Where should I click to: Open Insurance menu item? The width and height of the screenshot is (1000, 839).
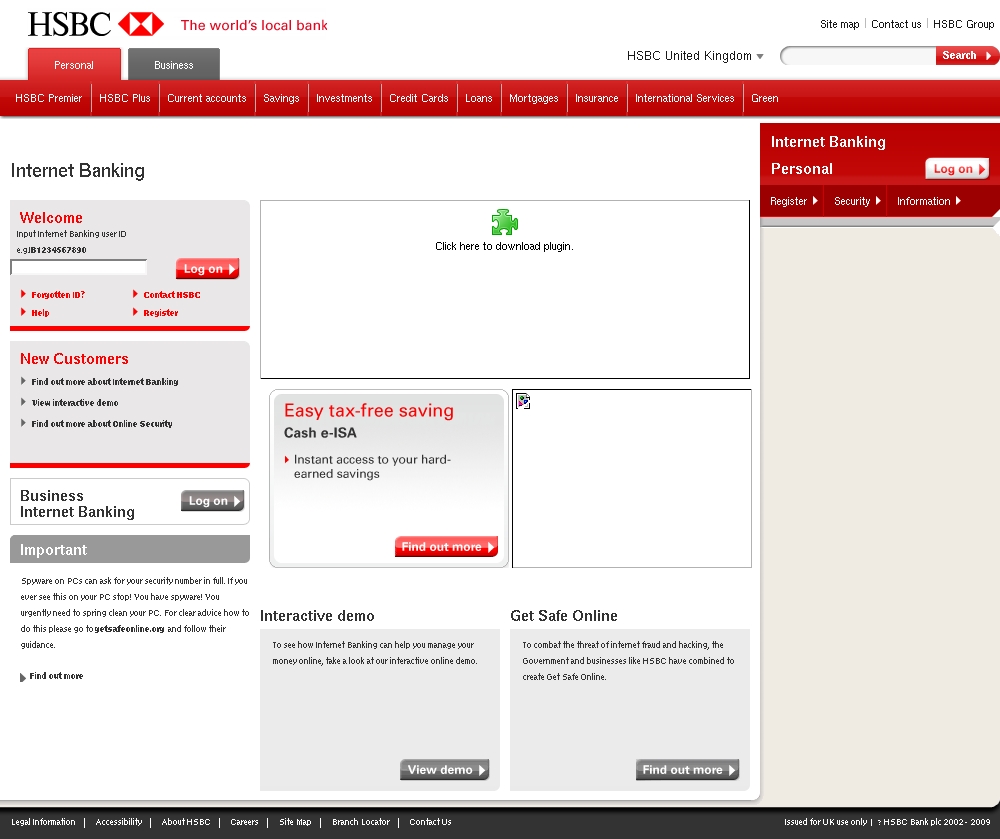(597, 98)
